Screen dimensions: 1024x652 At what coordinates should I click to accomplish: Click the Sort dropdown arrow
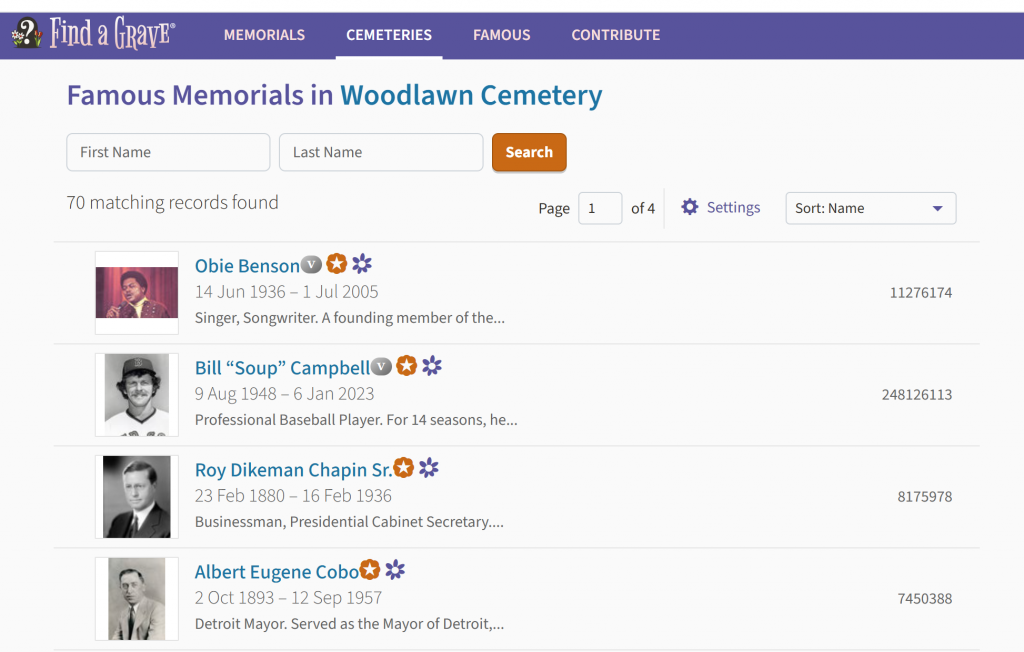point(938,208)
